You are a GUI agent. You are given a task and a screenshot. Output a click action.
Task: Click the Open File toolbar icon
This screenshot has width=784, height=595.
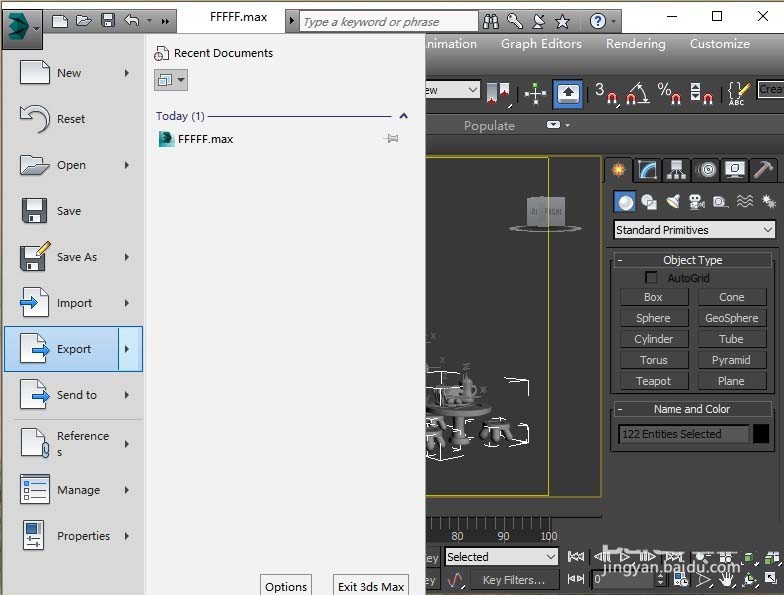tap(84, 21)
